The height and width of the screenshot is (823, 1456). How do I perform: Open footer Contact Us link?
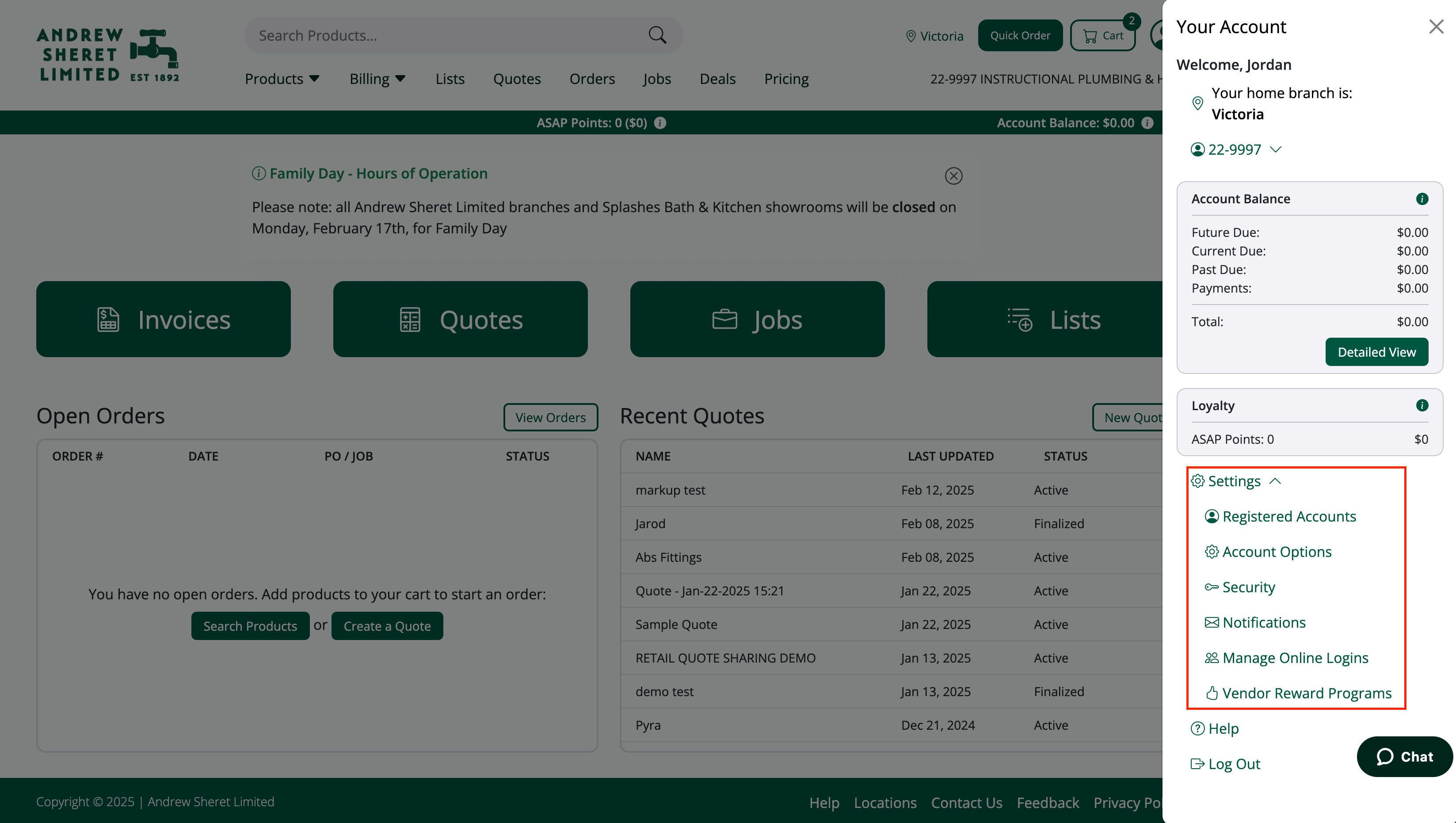[967, 803]
